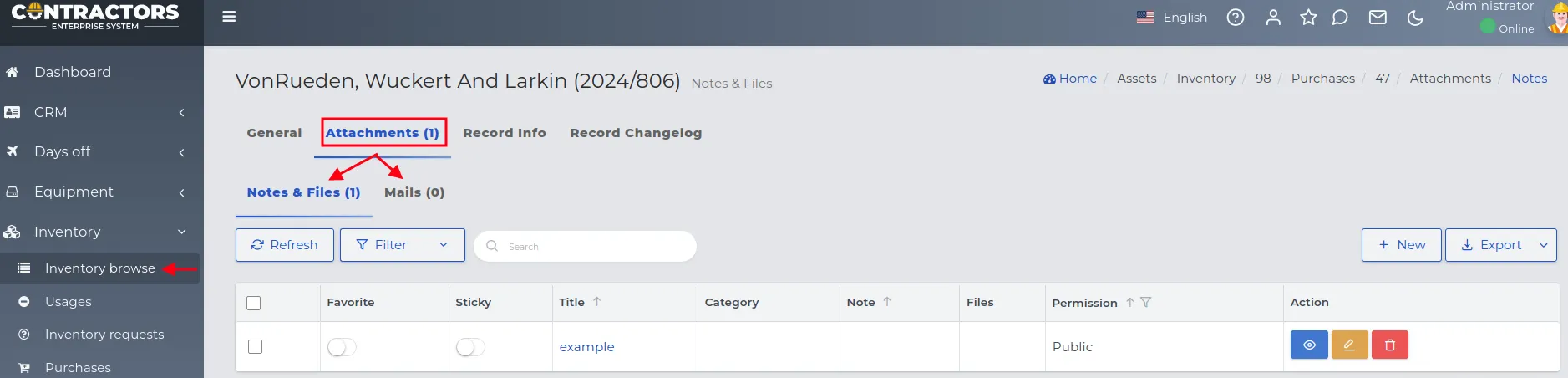Open the chat bubble icon
The width and height of the screenshot is (1568, 378).
click(x=1340, y=18)
